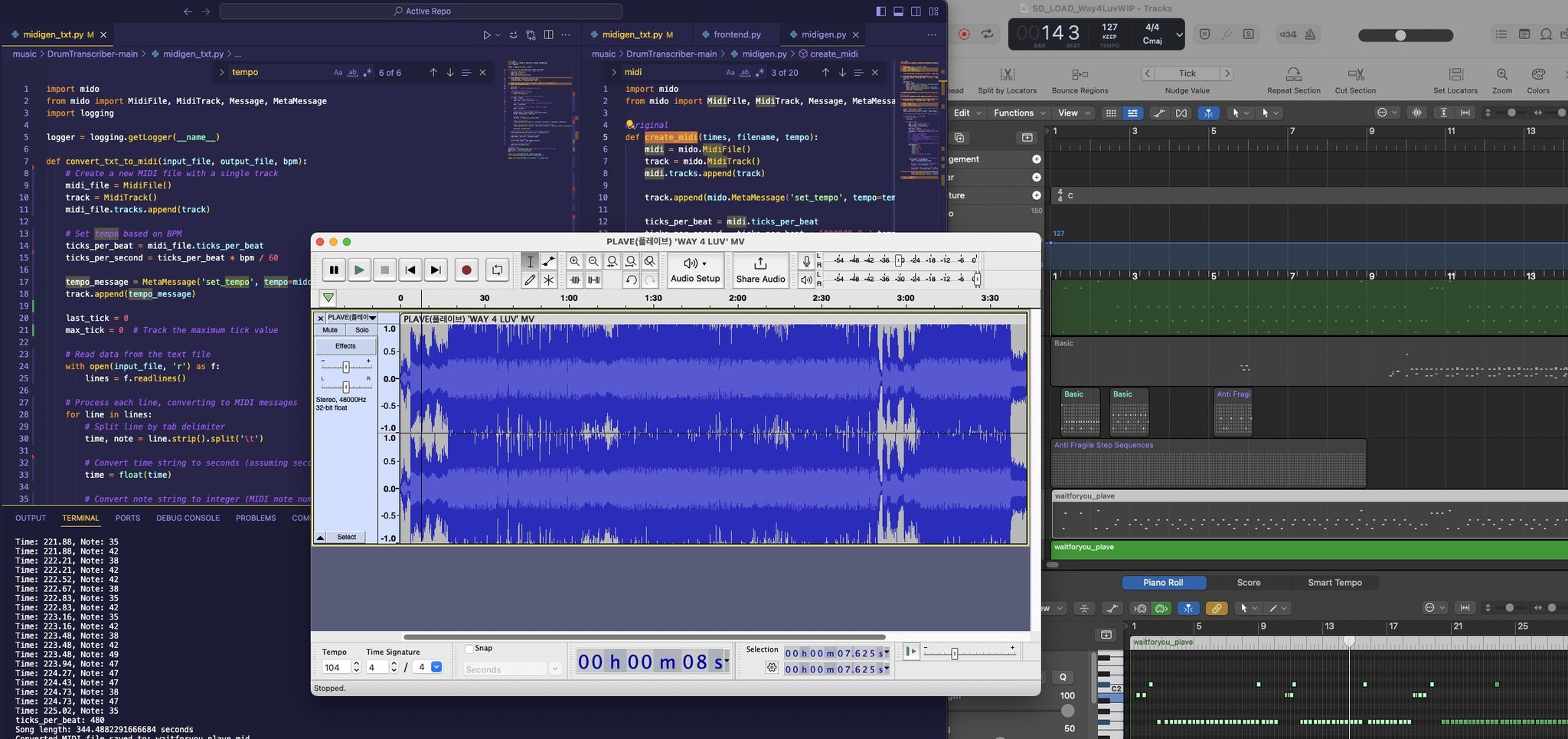1568x739 pixels.
Task: Mute the PLAVE audio track
Action: pyautogui.click(x=330, y=330)
